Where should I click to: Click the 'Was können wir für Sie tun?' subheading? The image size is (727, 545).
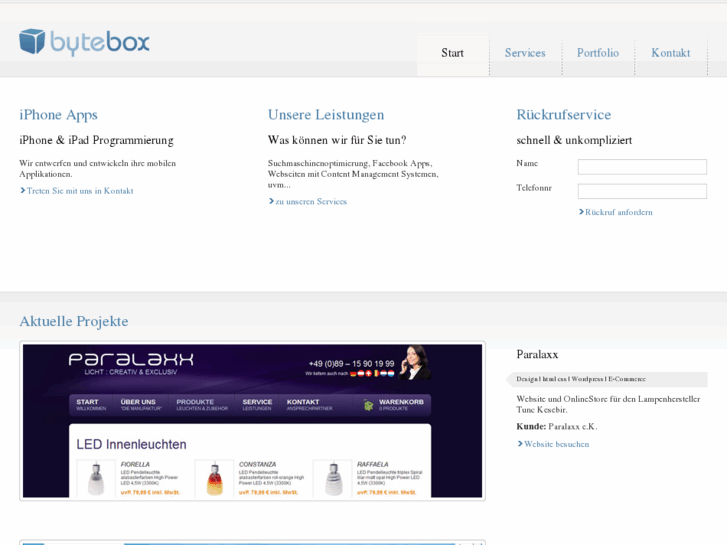tap(337, 140)
